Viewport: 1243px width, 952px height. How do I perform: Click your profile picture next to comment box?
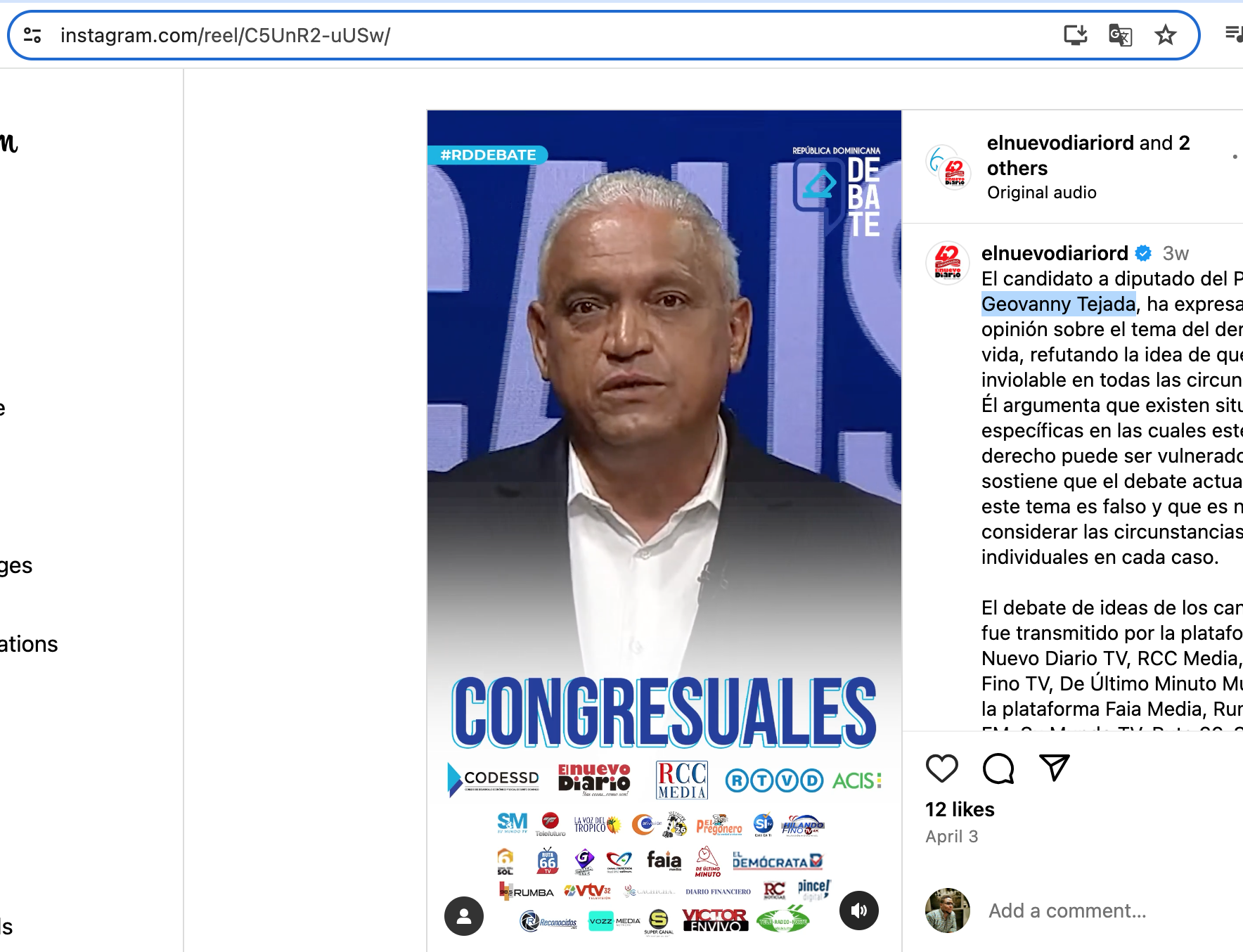pyautogui.click(x=947, y=911)
